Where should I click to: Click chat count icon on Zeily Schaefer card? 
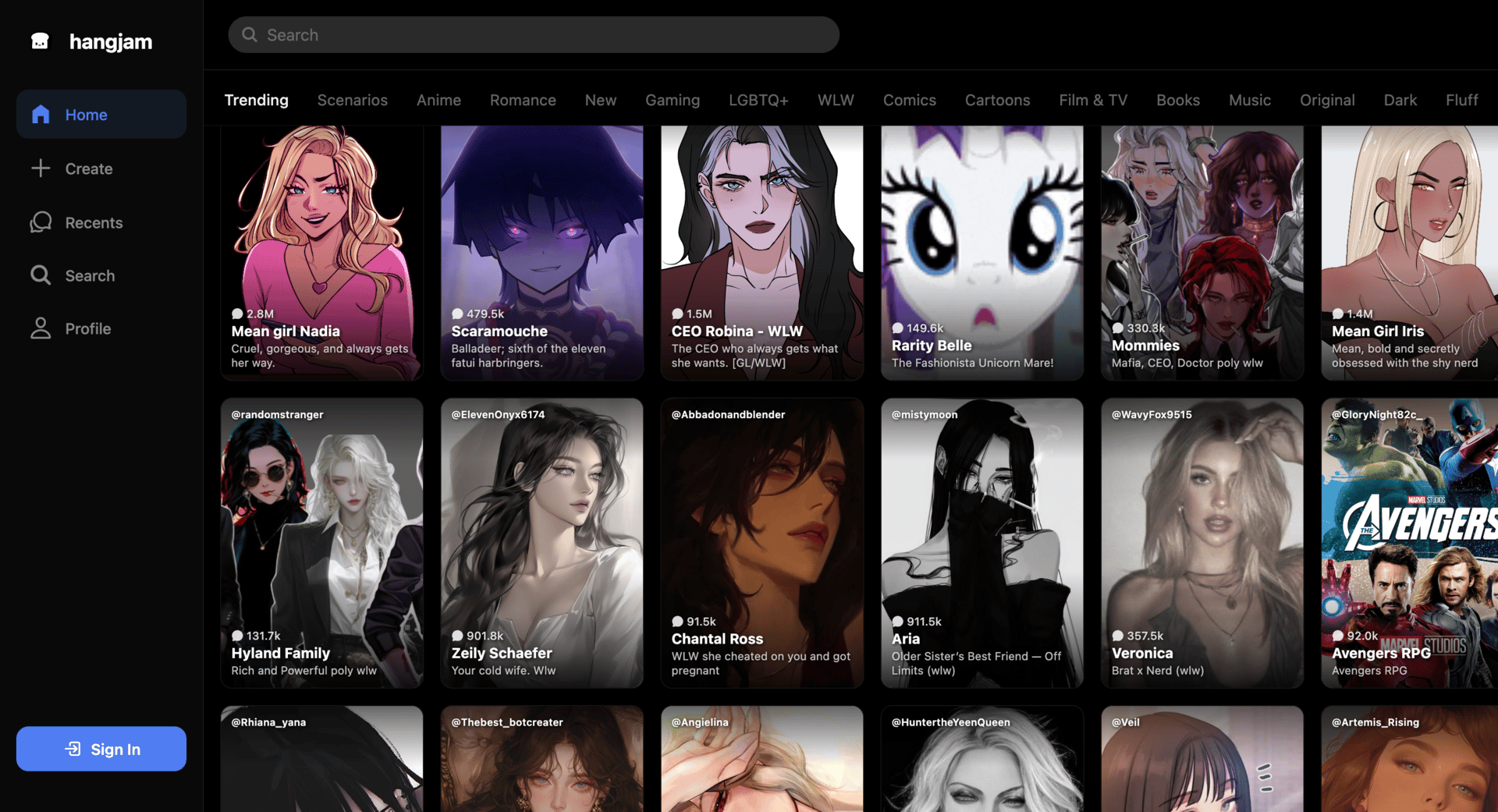coord(457,636)
